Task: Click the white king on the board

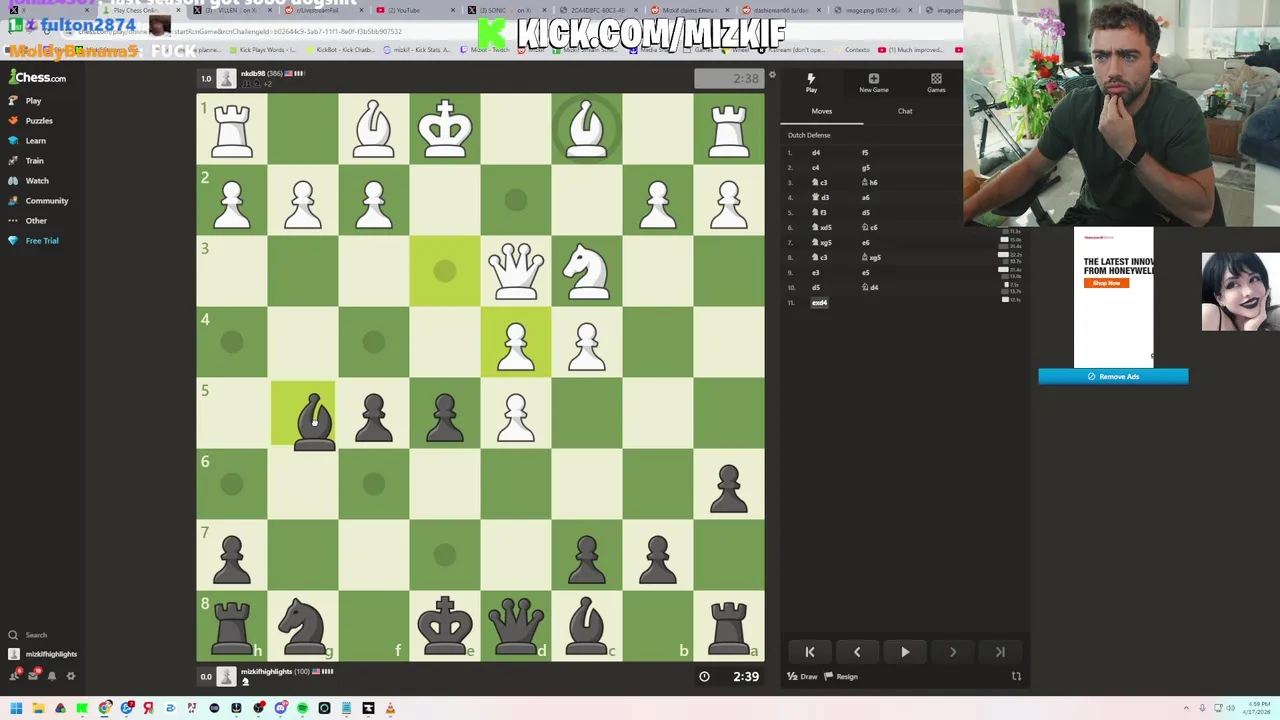Action: [445, 129]
